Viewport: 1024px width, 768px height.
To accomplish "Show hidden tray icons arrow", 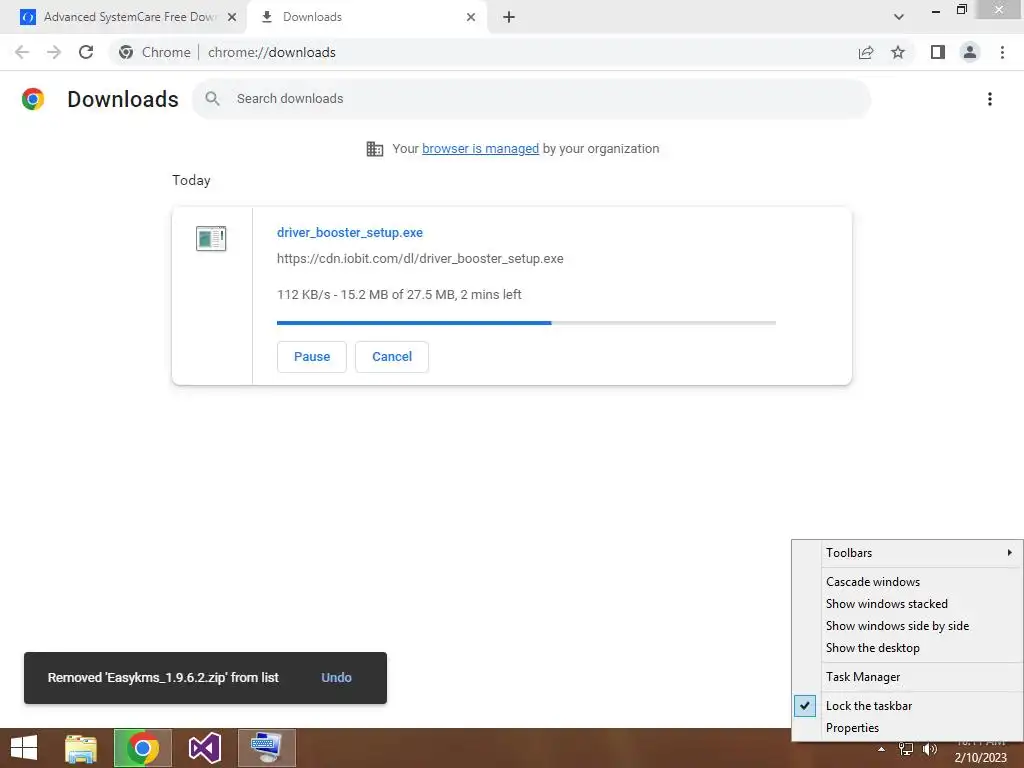I will (x=882, y=750).
